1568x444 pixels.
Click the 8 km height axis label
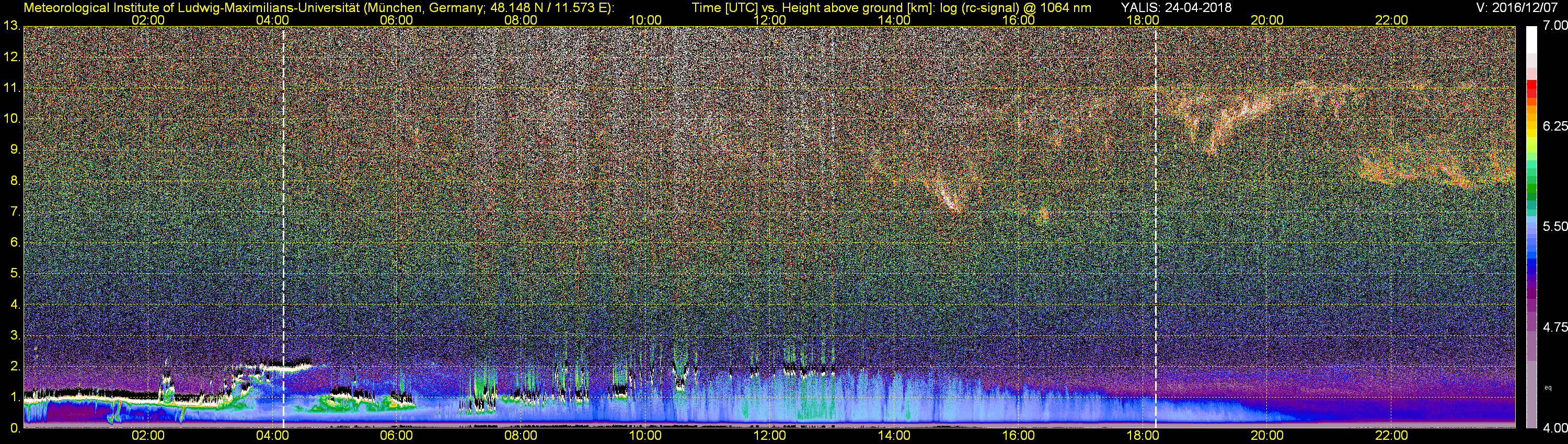(15, 181)
